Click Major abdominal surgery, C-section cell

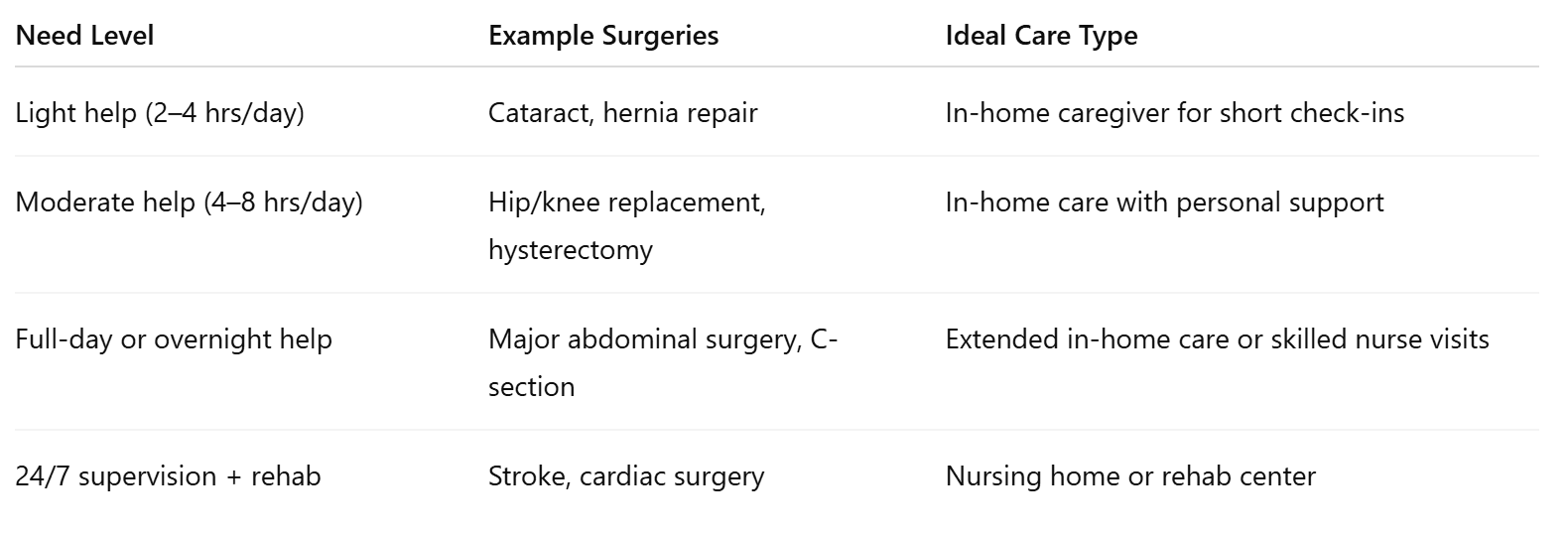pyautogui.click(x=663, y=362)
